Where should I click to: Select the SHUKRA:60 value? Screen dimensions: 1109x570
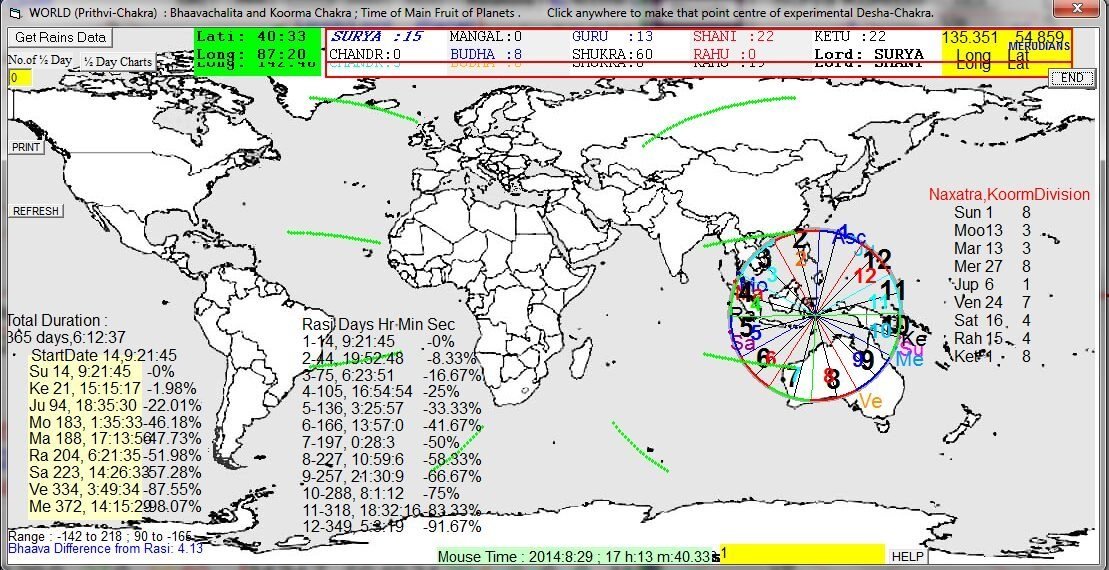pos(612,54)
